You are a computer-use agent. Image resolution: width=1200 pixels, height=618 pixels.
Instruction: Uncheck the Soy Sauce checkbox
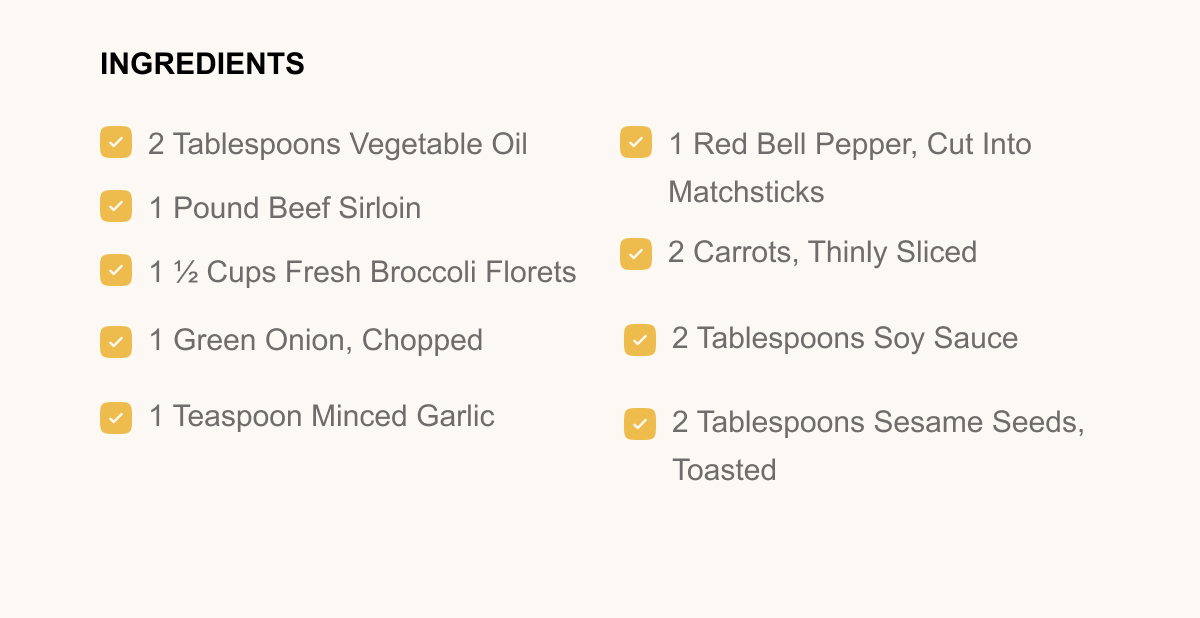tap(640, 340)
